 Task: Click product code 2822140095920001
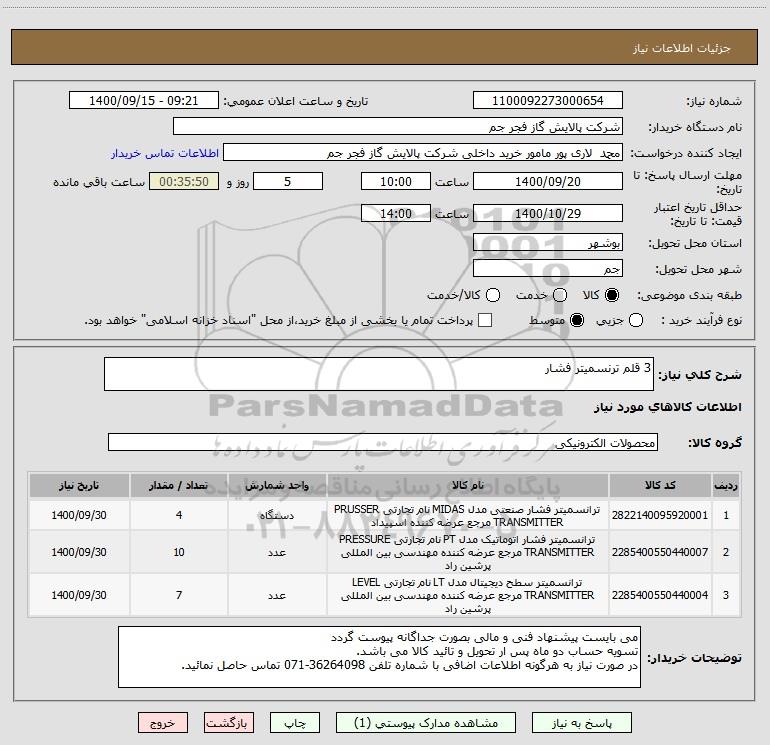coord(660,515)
